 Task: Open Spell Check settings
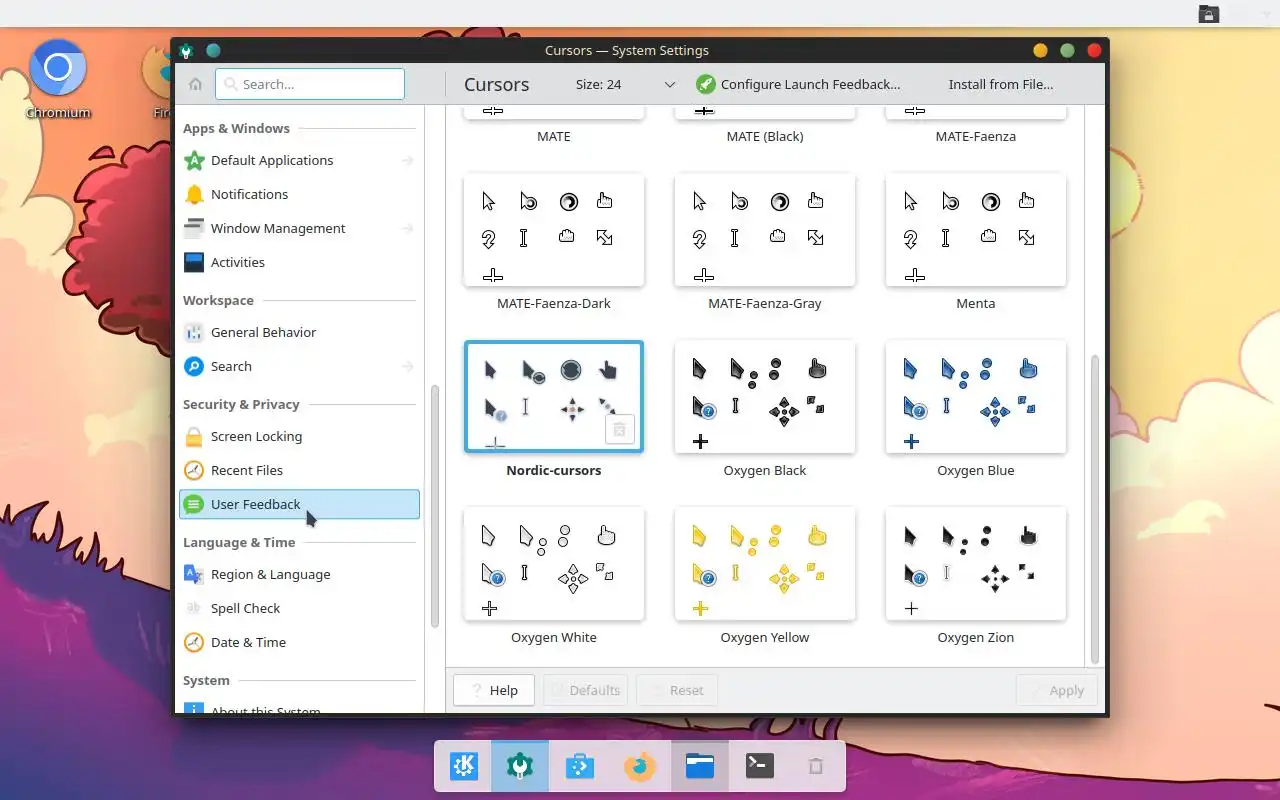299,608
